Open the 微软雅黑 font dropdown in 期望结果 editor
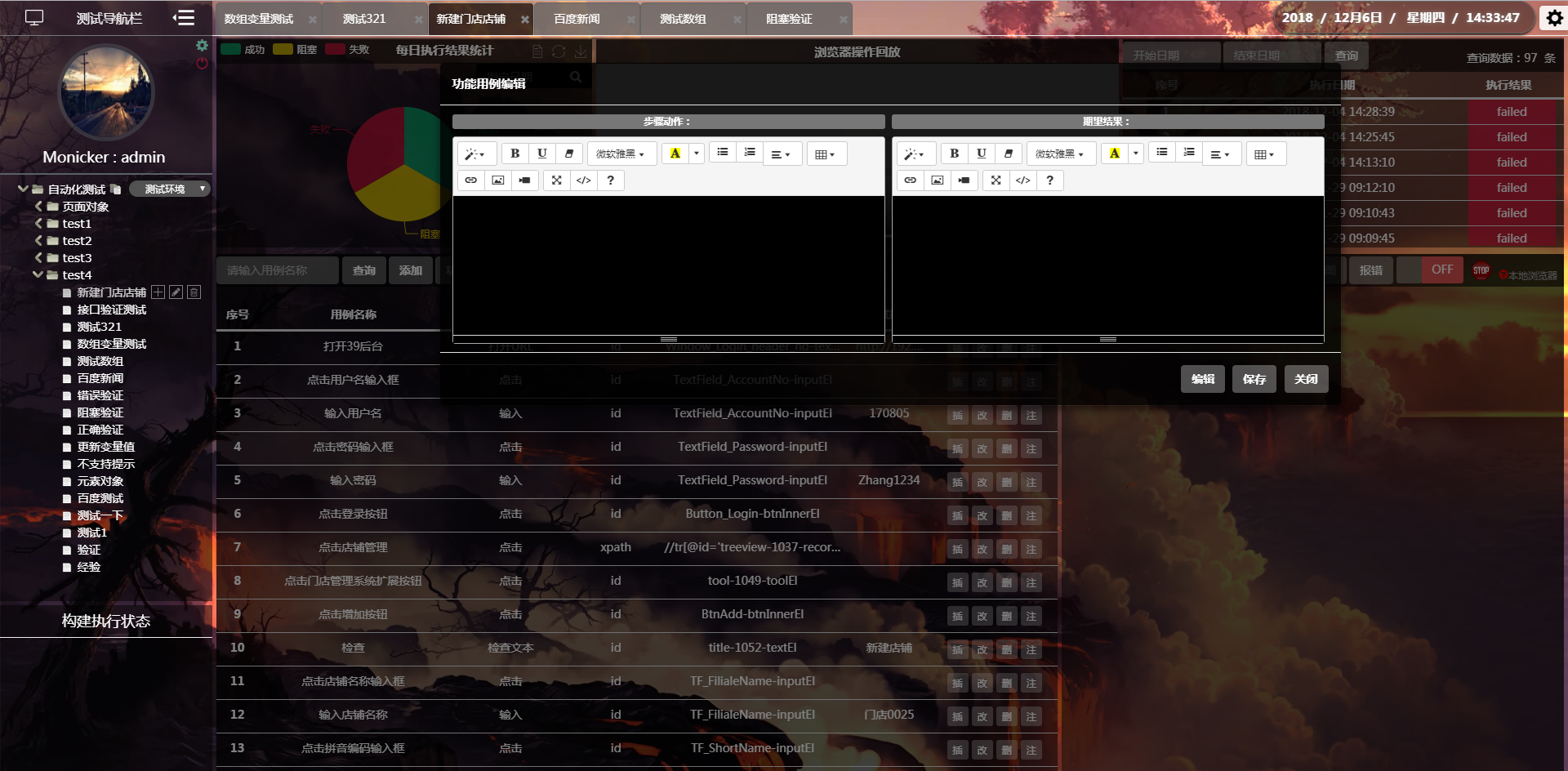This screenshot has width=1568, height=771. click(1060, 154)
